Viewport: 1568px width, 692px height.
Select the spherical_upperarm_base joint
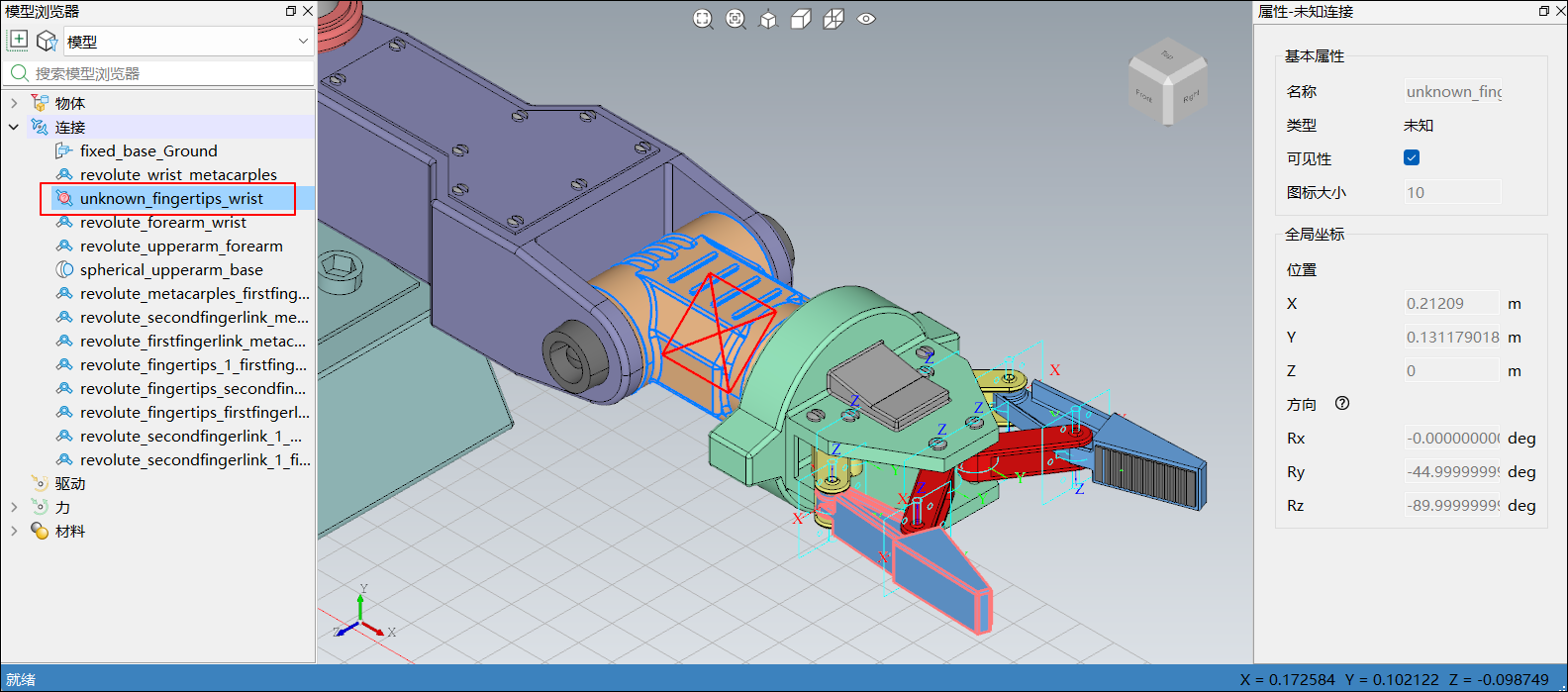[170, 269]
